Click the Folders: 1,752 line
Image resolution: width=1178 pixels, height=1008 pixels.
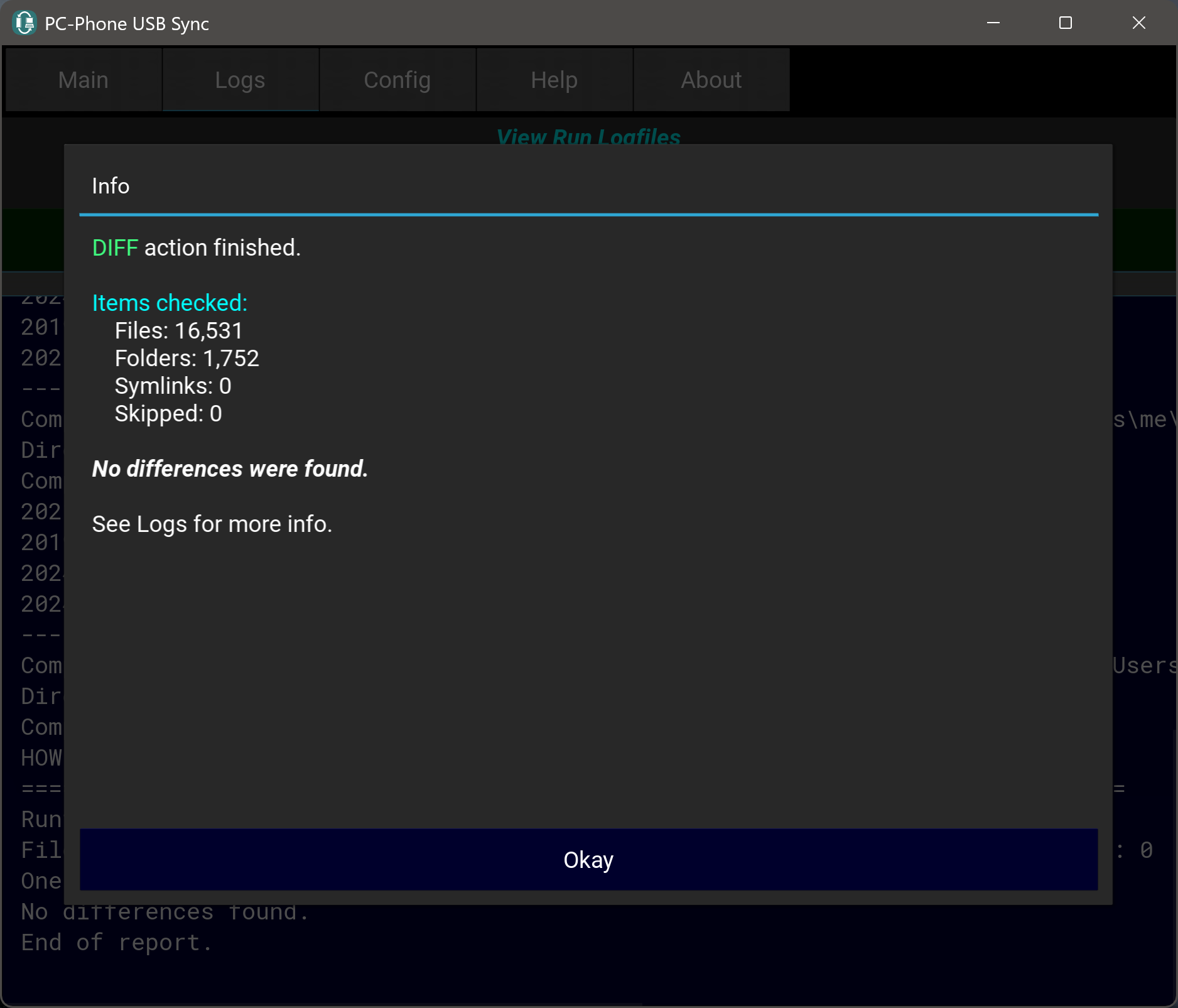(186, 359)
